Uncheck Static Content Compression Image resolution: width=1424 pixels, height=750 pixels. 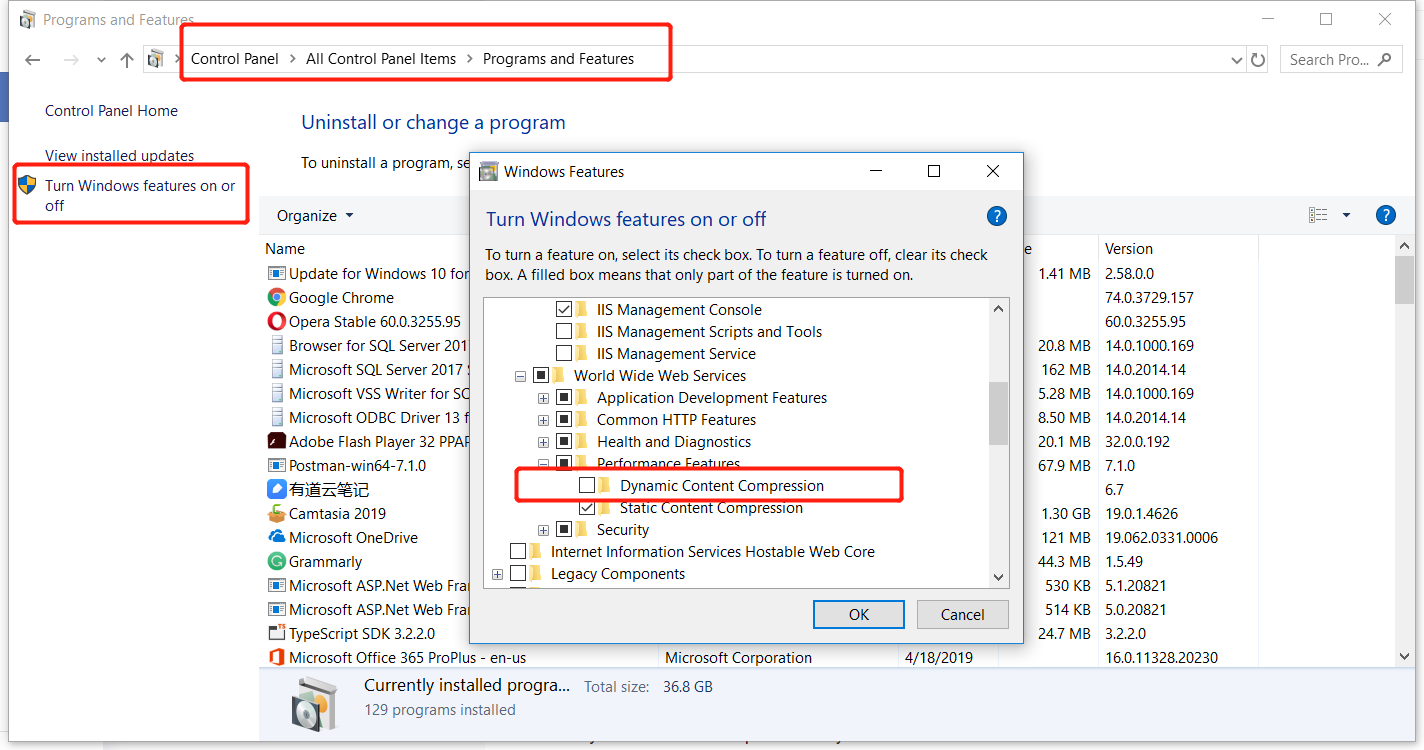587,508
